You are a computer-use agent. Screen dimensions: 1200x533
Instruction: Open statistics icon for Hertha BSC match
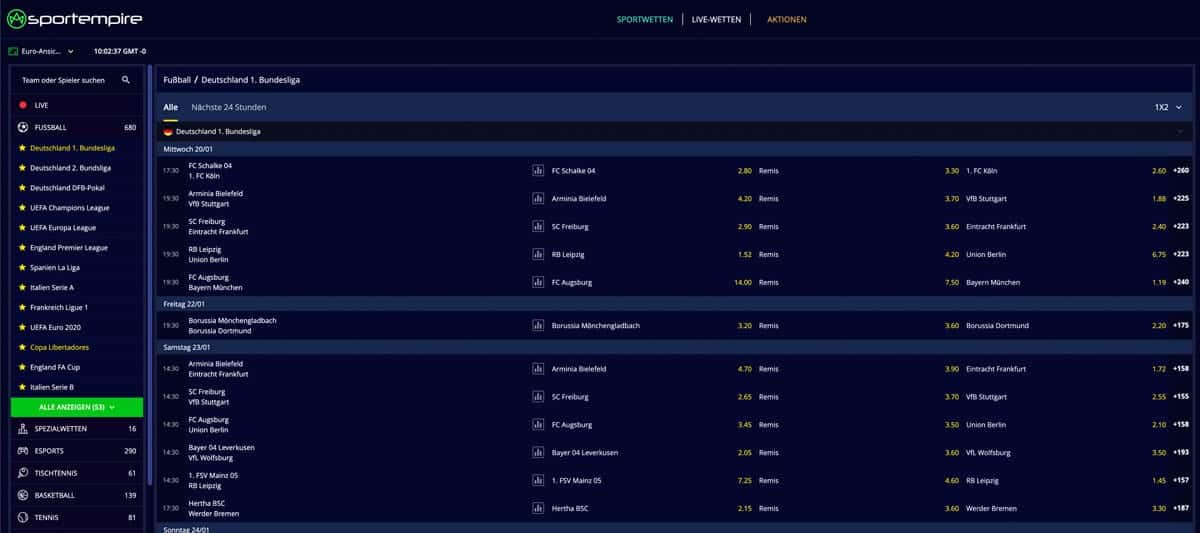pyautogui.click(x=538, y=508)
